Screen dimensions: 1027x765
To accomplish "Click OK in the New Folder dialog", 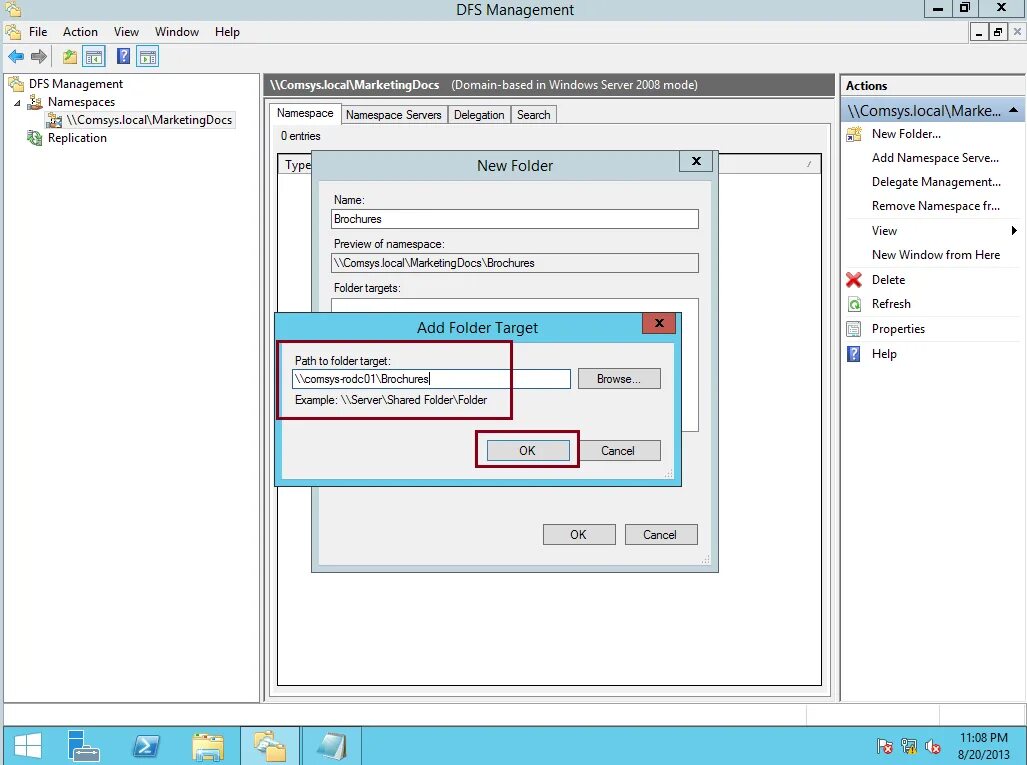I will pyautogui.click(x=579, y=534).
